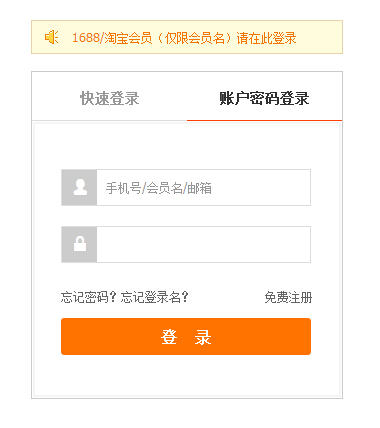Click the gray box containing the person icon
The height and width of the screenshot is (428, 380).
point(79,187)
